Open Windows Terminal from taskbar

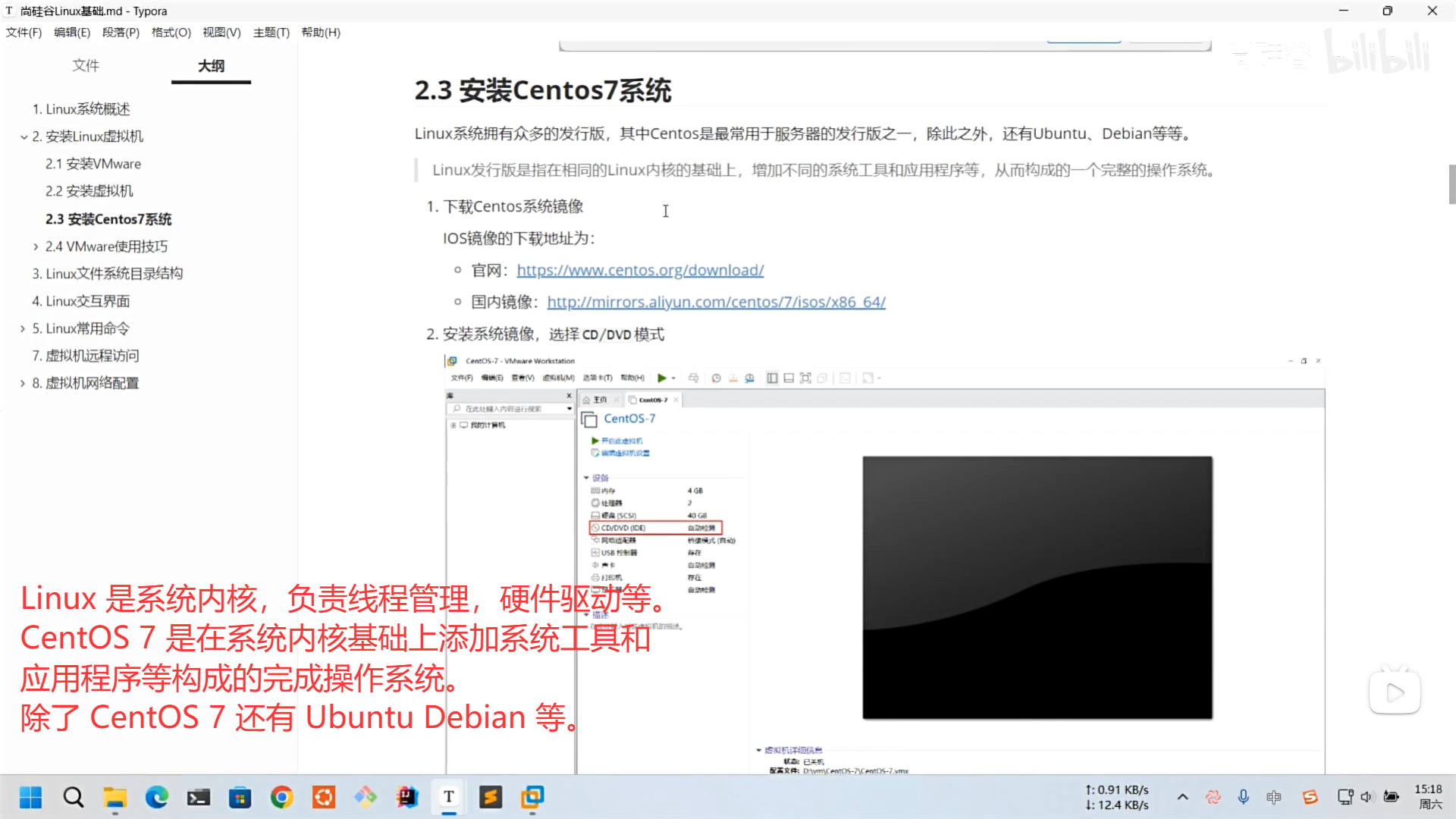pos(199,797)
